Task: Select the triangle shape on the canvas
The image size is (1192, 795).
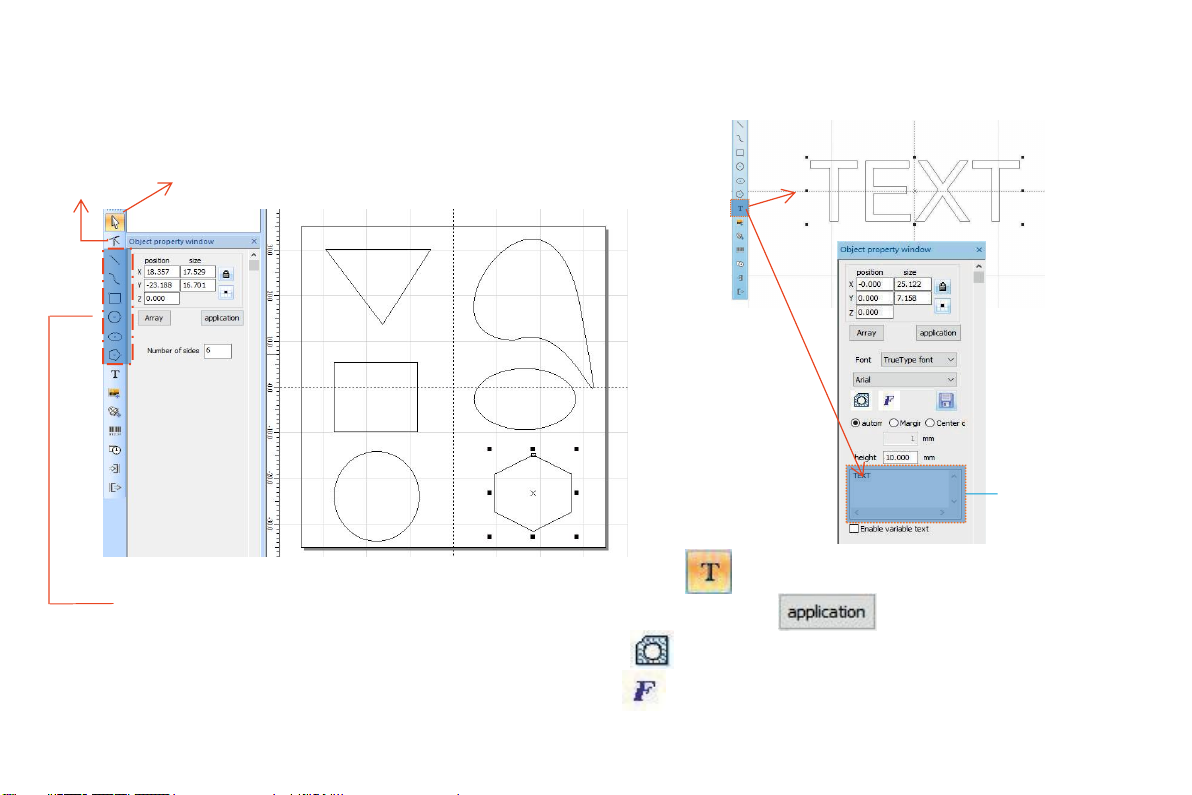Action: (x=379, y=286)
